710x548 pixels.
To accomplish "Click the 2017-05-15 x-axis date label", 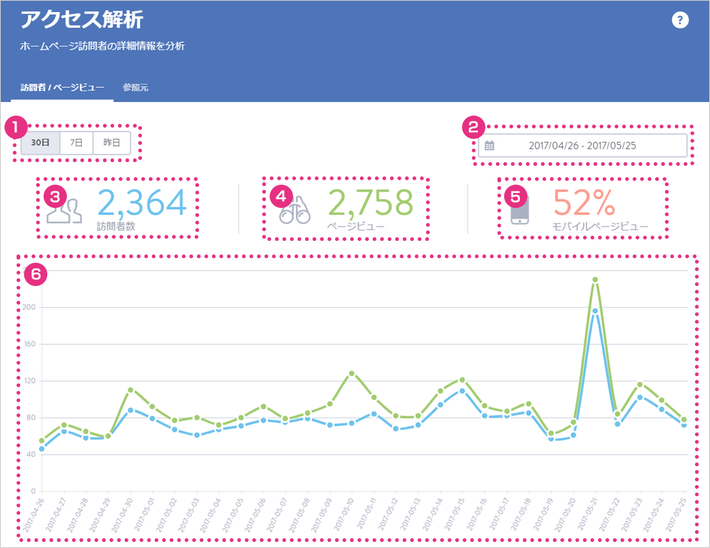I will [453, 514].
